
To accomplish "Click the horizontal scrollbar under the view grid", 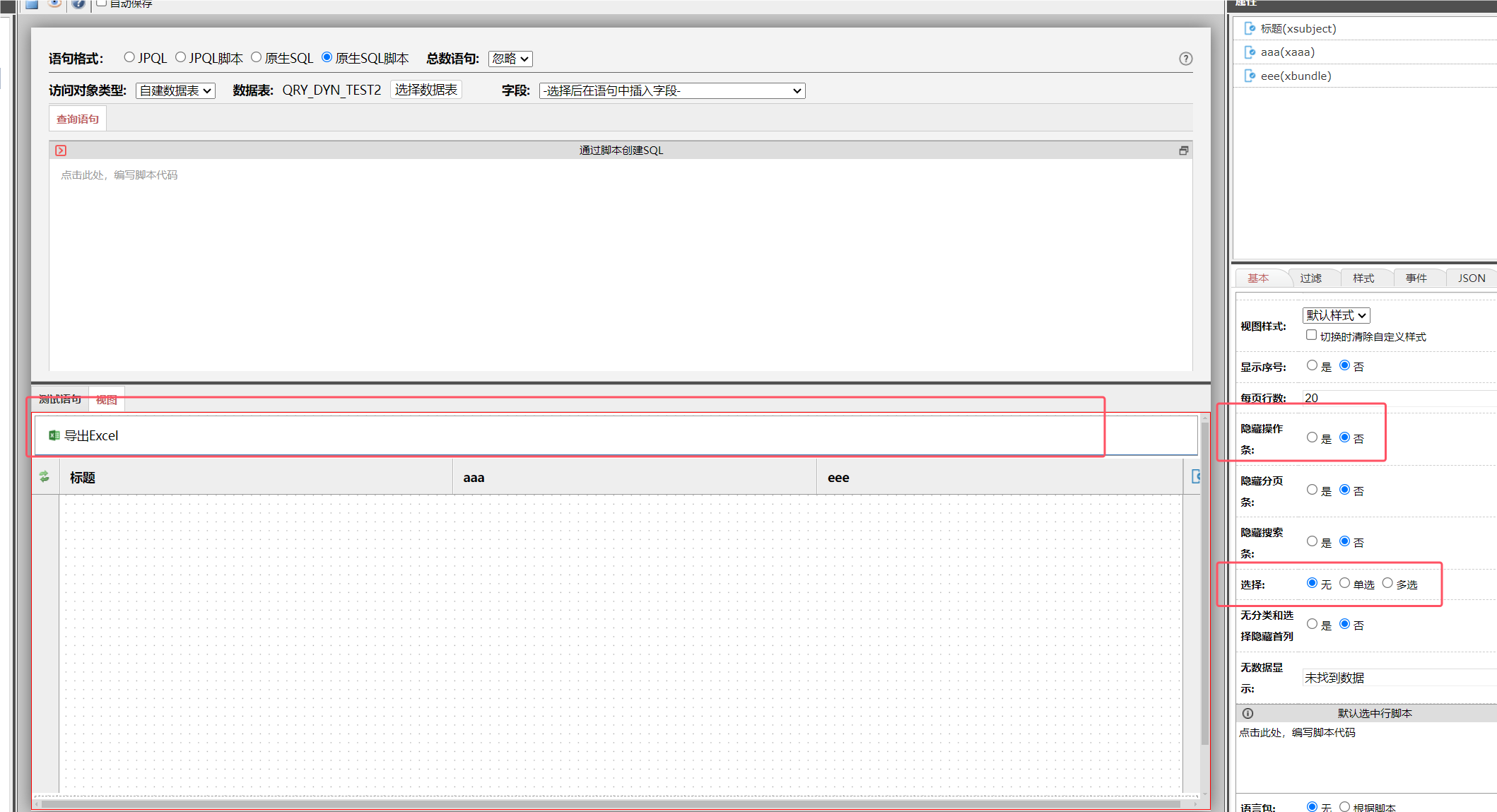I will coord(608,804).
